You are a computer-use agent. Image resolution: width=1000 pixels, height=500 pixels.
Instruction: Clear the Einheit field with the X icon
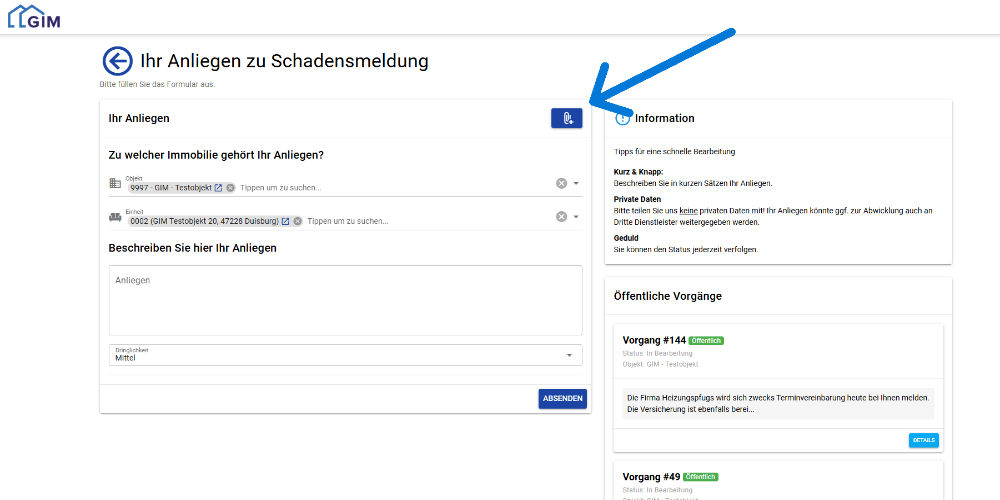[561, 217]
